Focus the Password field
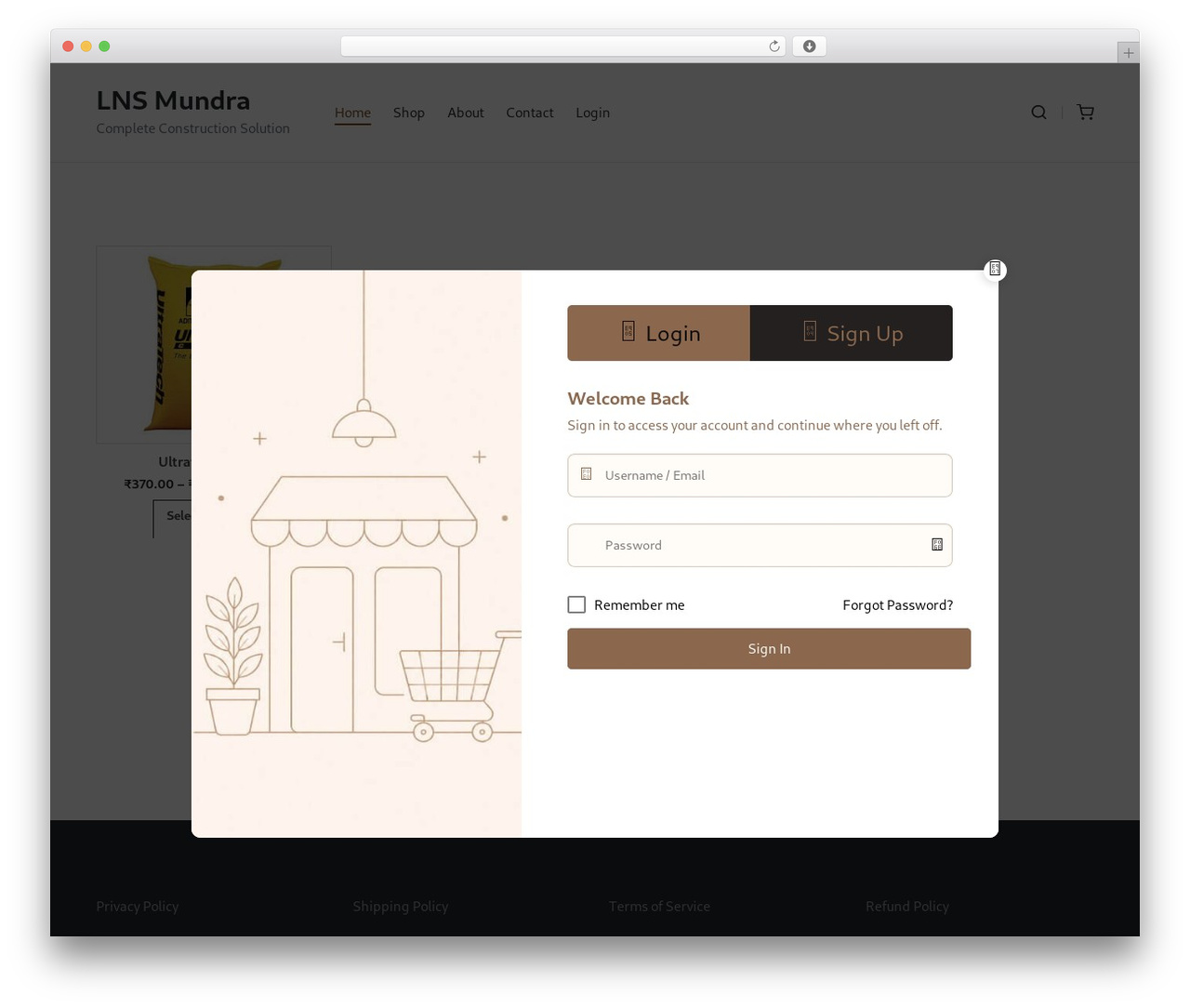 pyautogui.click(x=760, y=545)
